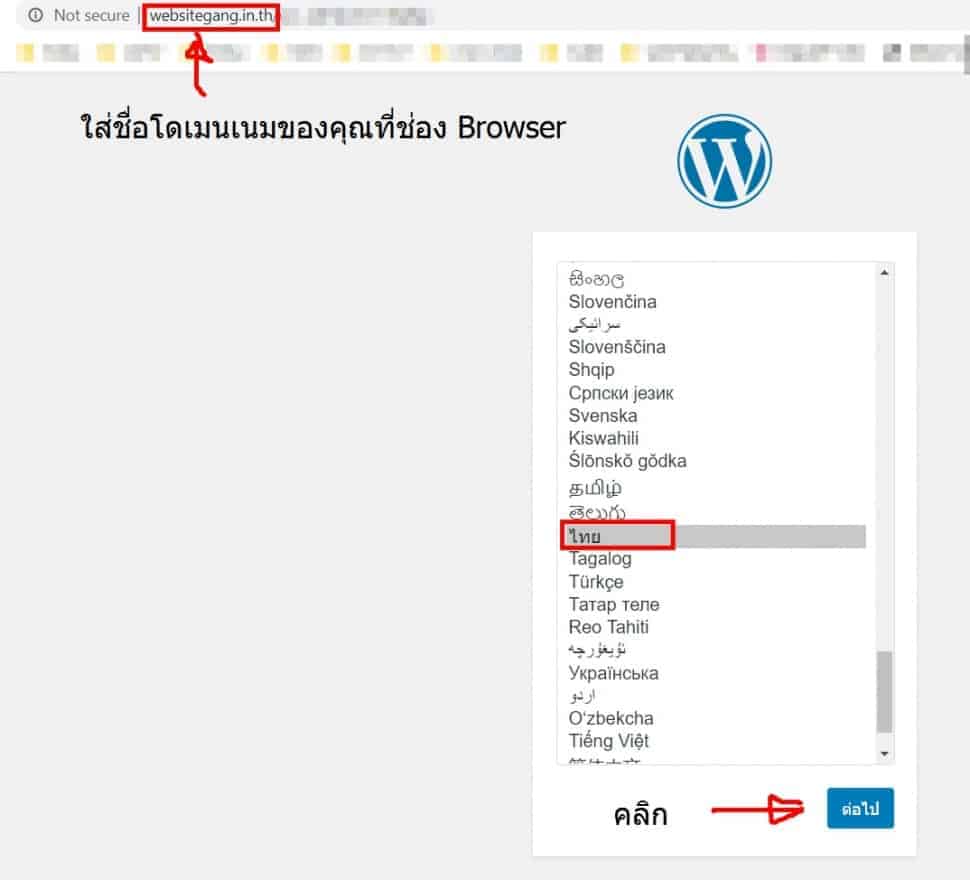Select Kiswahili from the list
This screenshot has width=970, height=880.
603,438
